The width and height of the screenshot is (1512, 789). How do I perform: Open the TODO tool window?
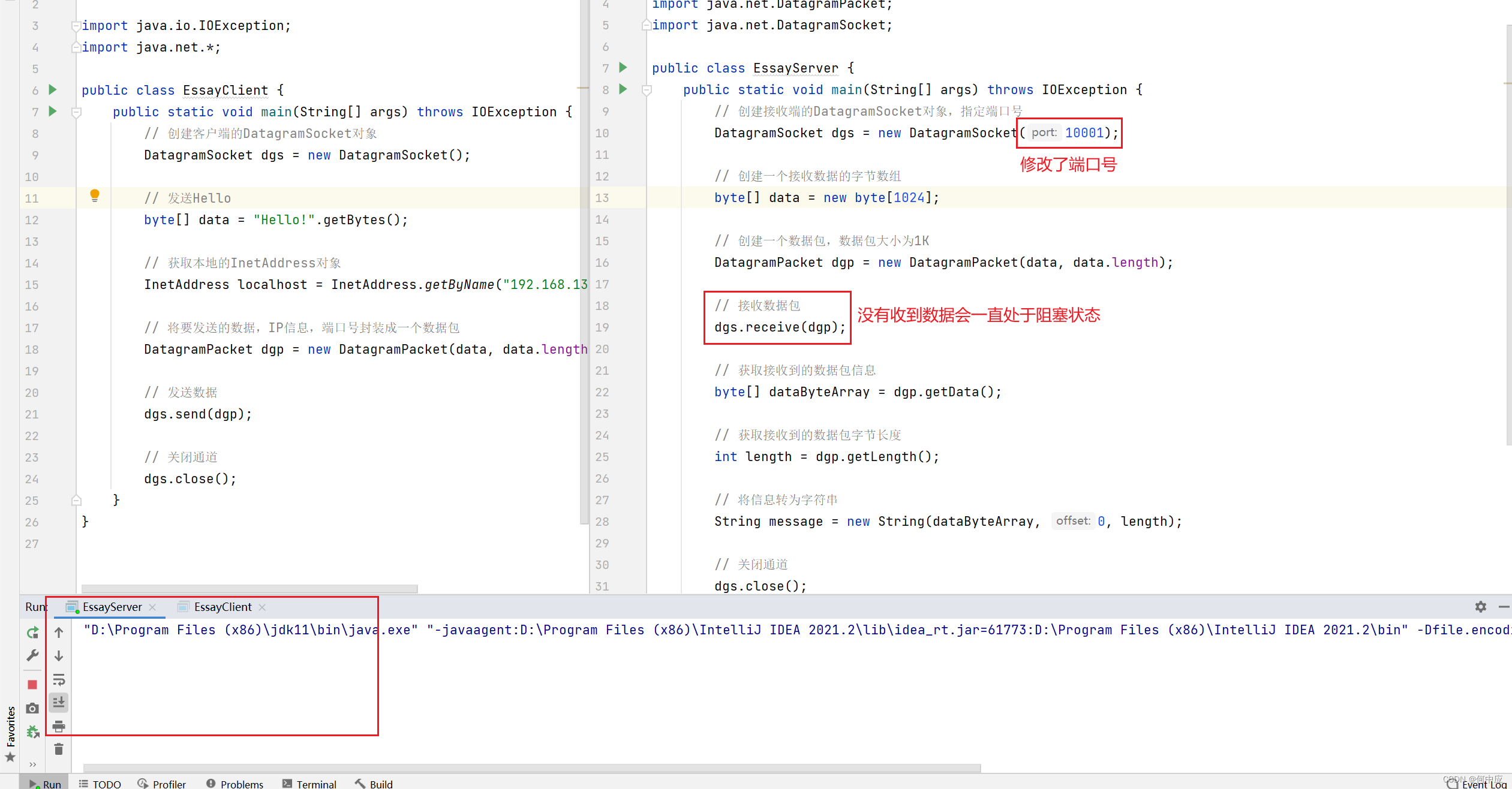point(100,784)
